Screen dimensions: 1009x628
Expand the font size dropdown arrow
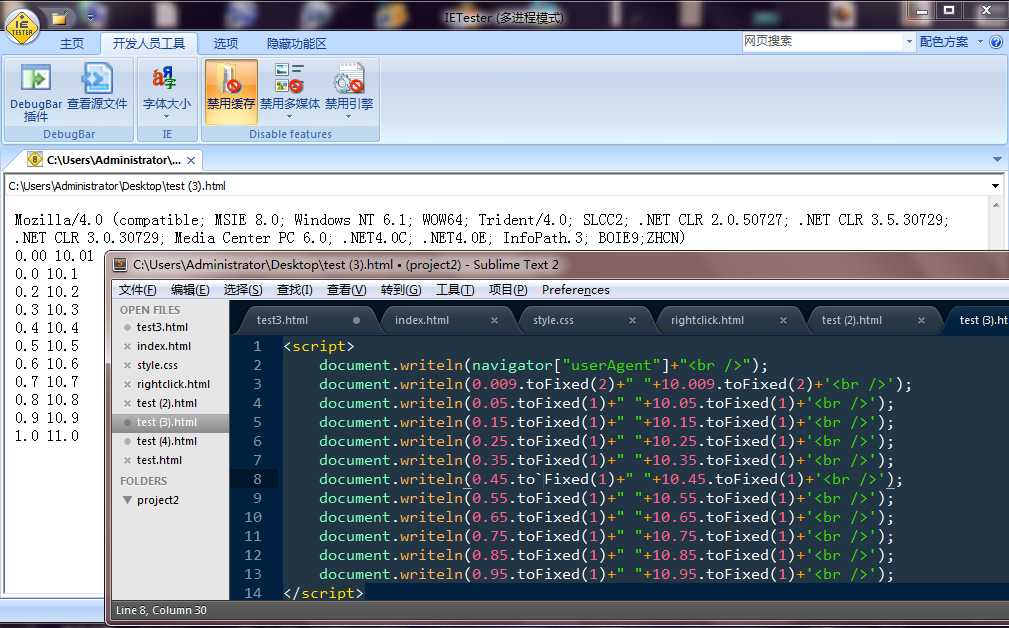pyautogui.click(x=167, y=116)
